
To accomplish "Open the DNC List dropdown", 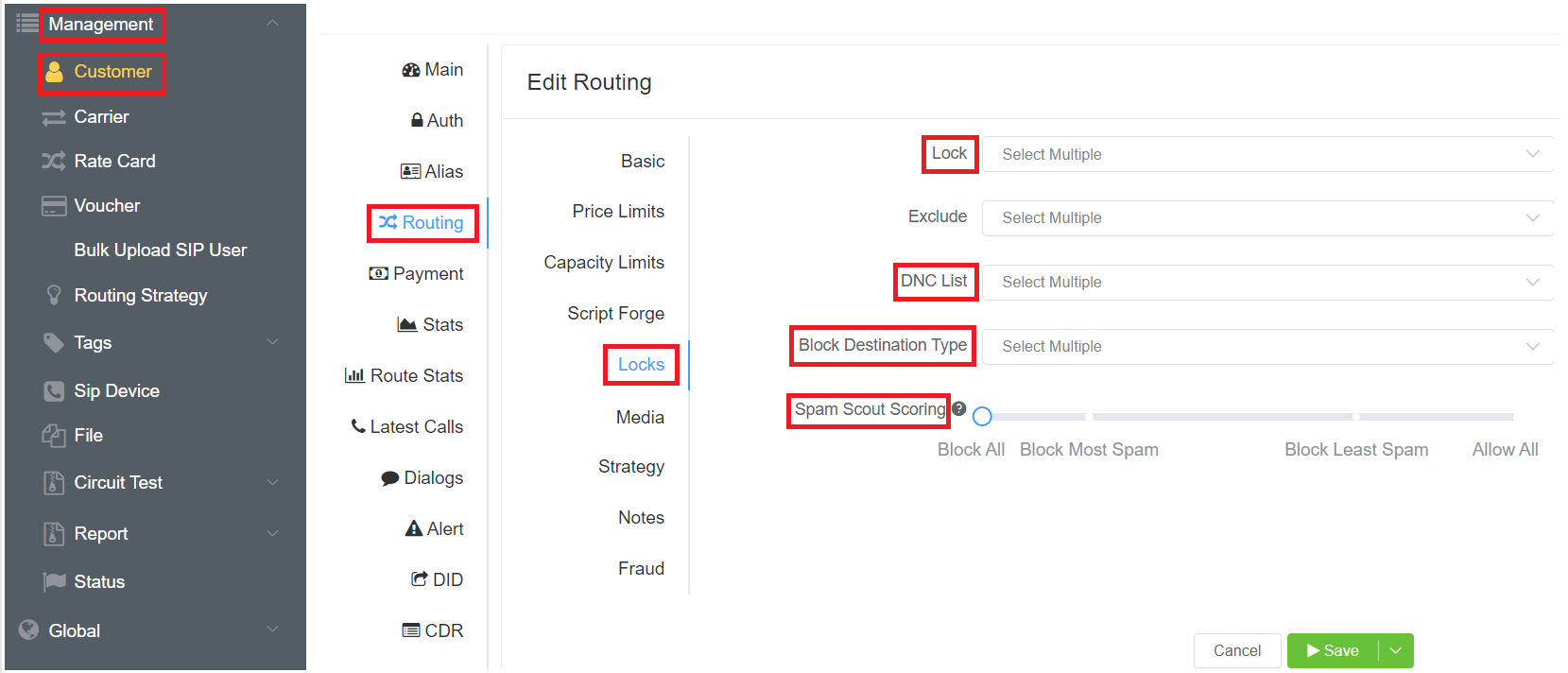I will point(1266,282).
